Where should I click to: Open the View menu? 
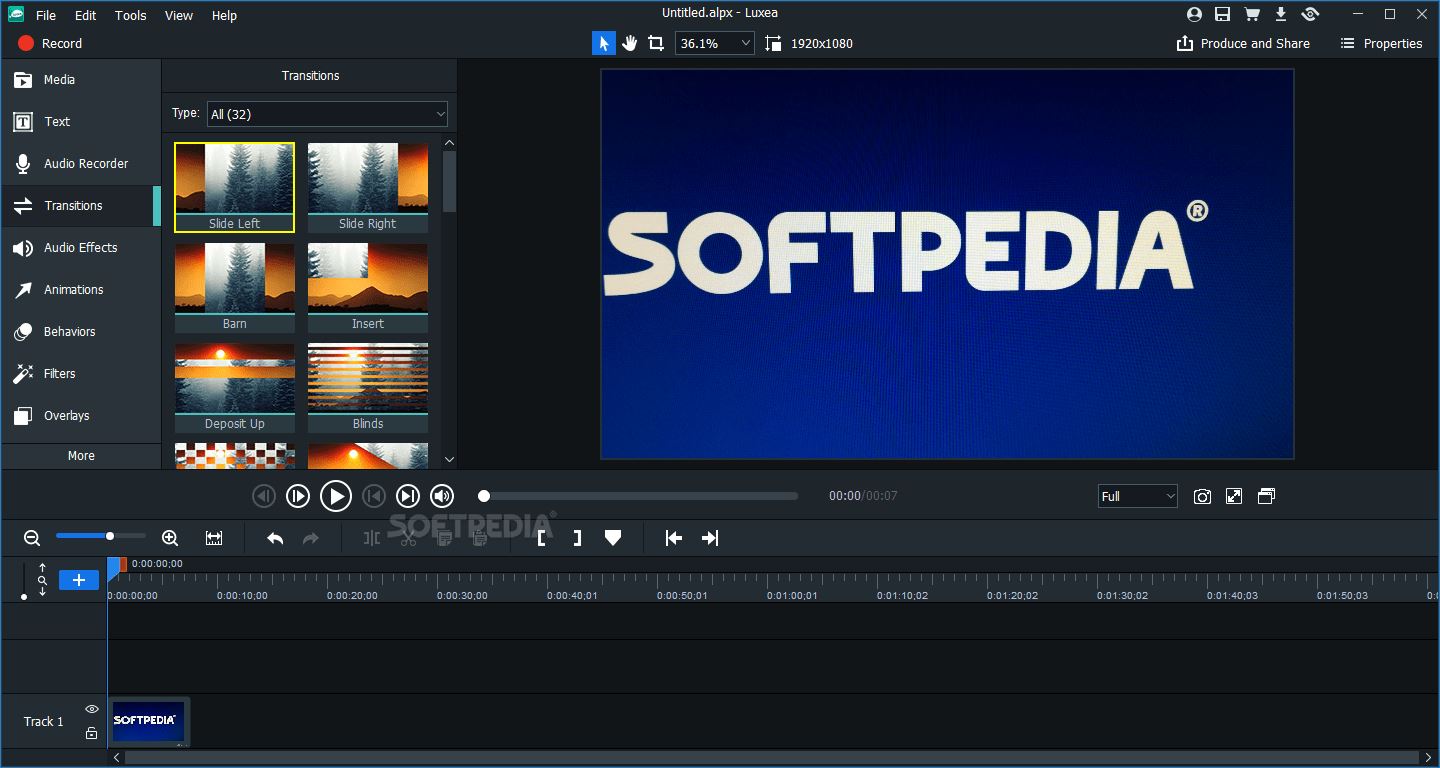[179, 15]
